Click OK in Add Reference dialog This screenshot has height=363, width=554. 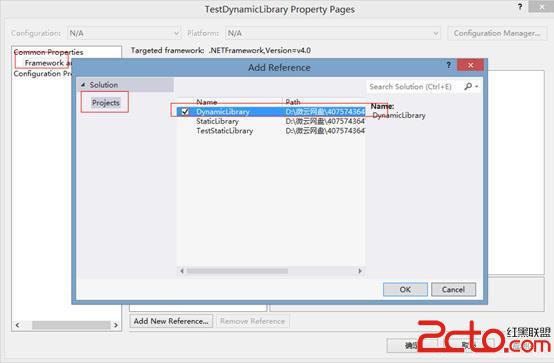(405, 289)
